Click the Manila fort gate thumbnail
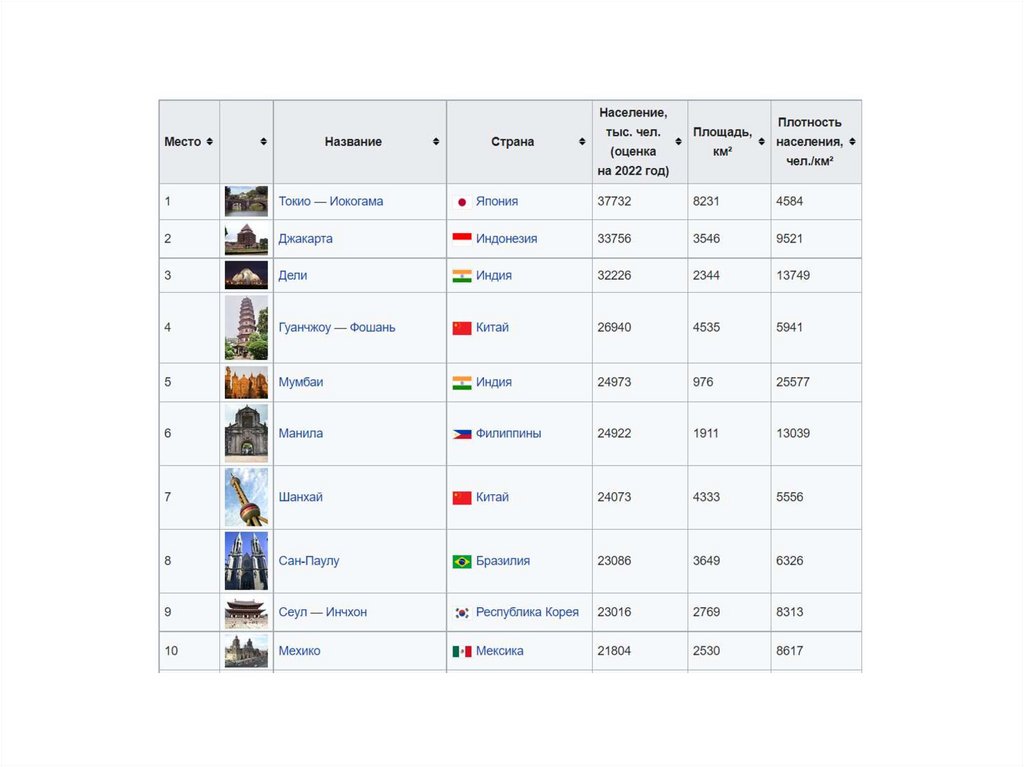Viewport: 1024px width, 767px height. click(x=246, y=433)
